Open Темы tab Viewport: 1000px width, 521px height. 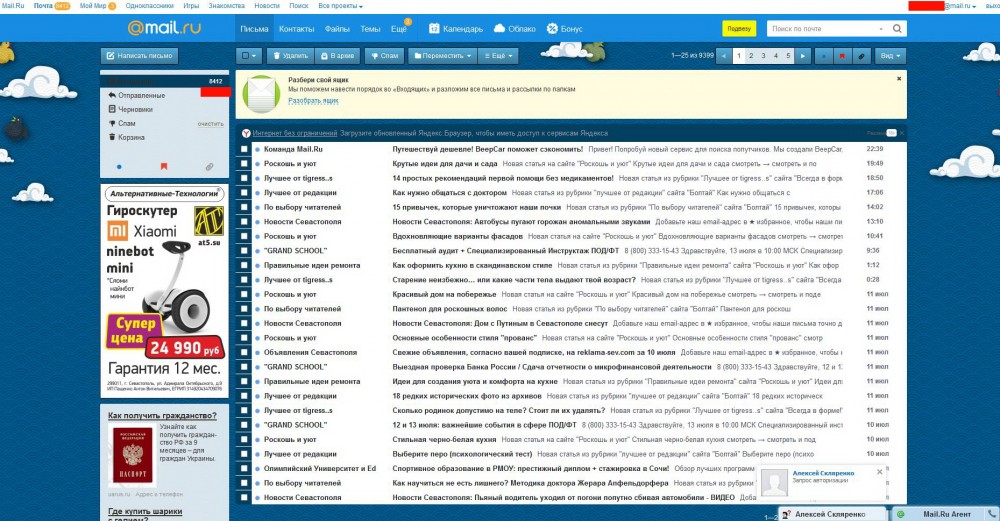[x=370, y=29]
